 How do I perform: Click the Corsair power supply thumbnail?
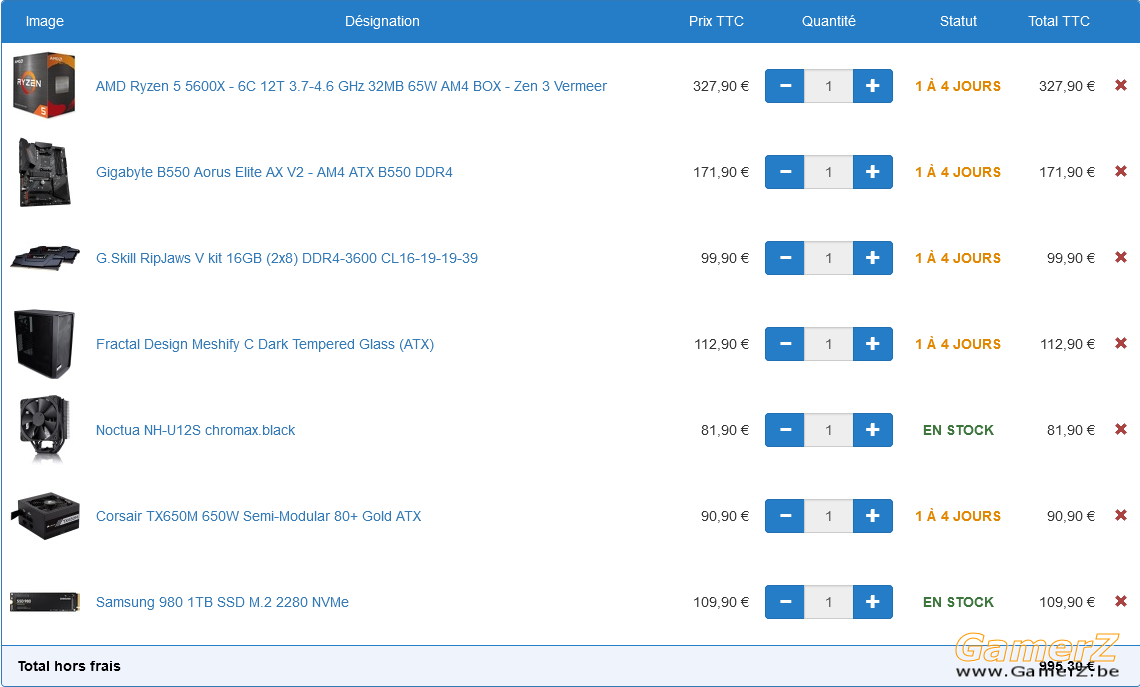point(44,515)
